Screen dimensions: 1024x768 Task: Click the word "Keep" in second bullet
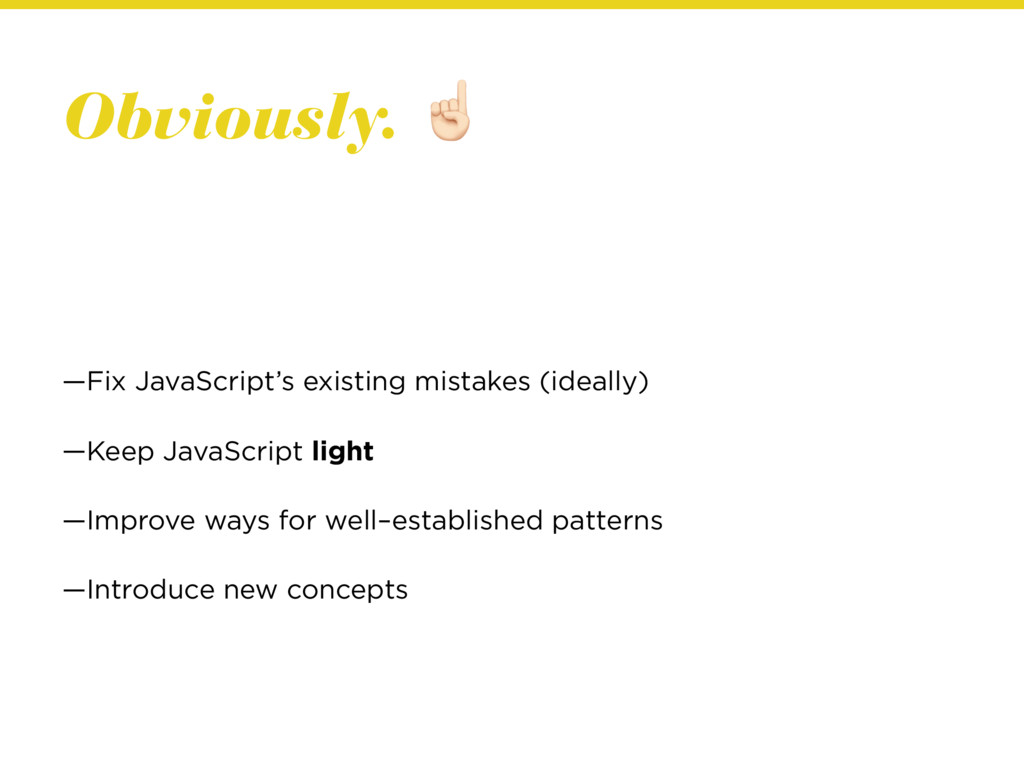(120, 452)
